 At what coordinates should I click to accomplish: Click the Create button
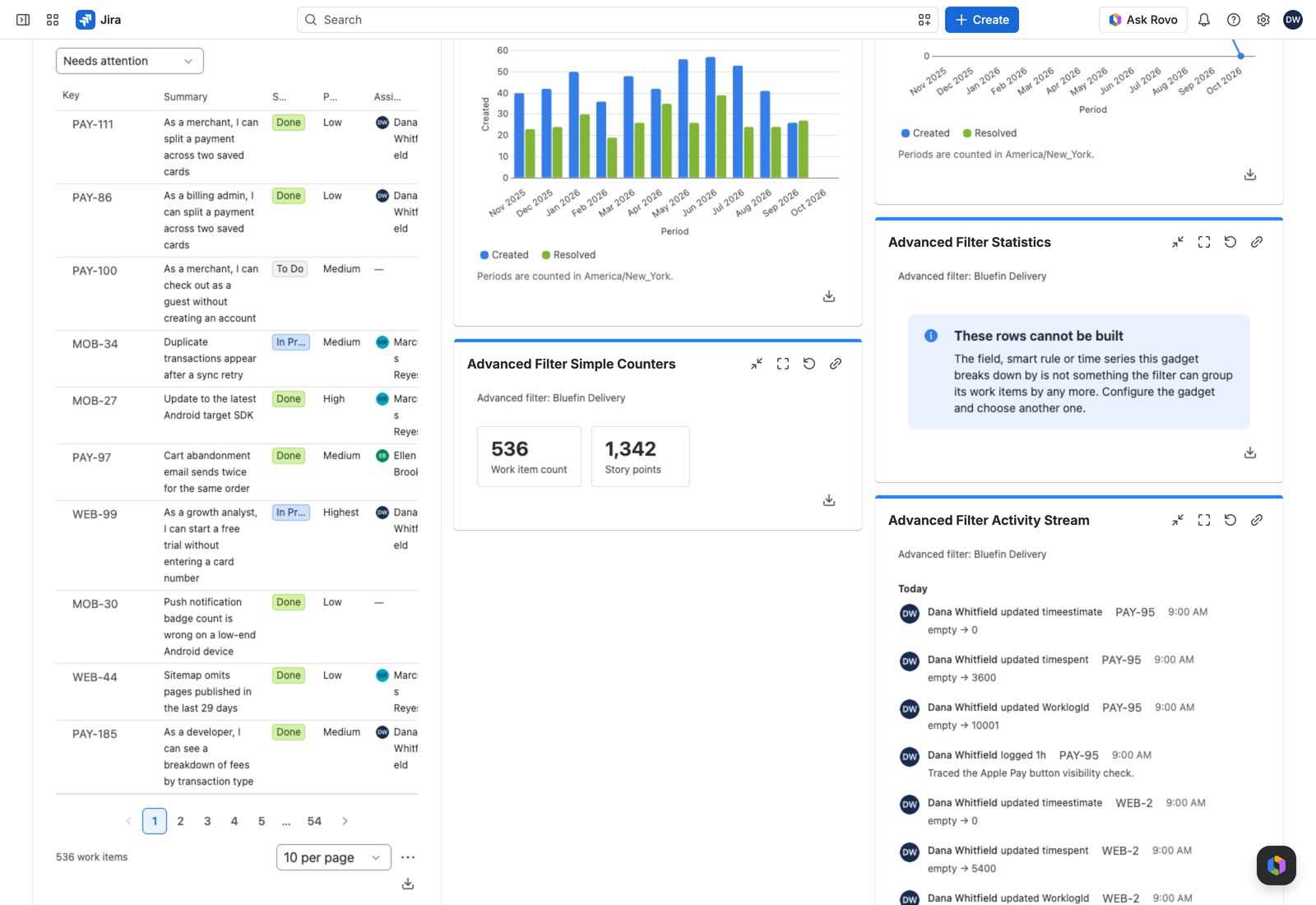pos(982,20)
